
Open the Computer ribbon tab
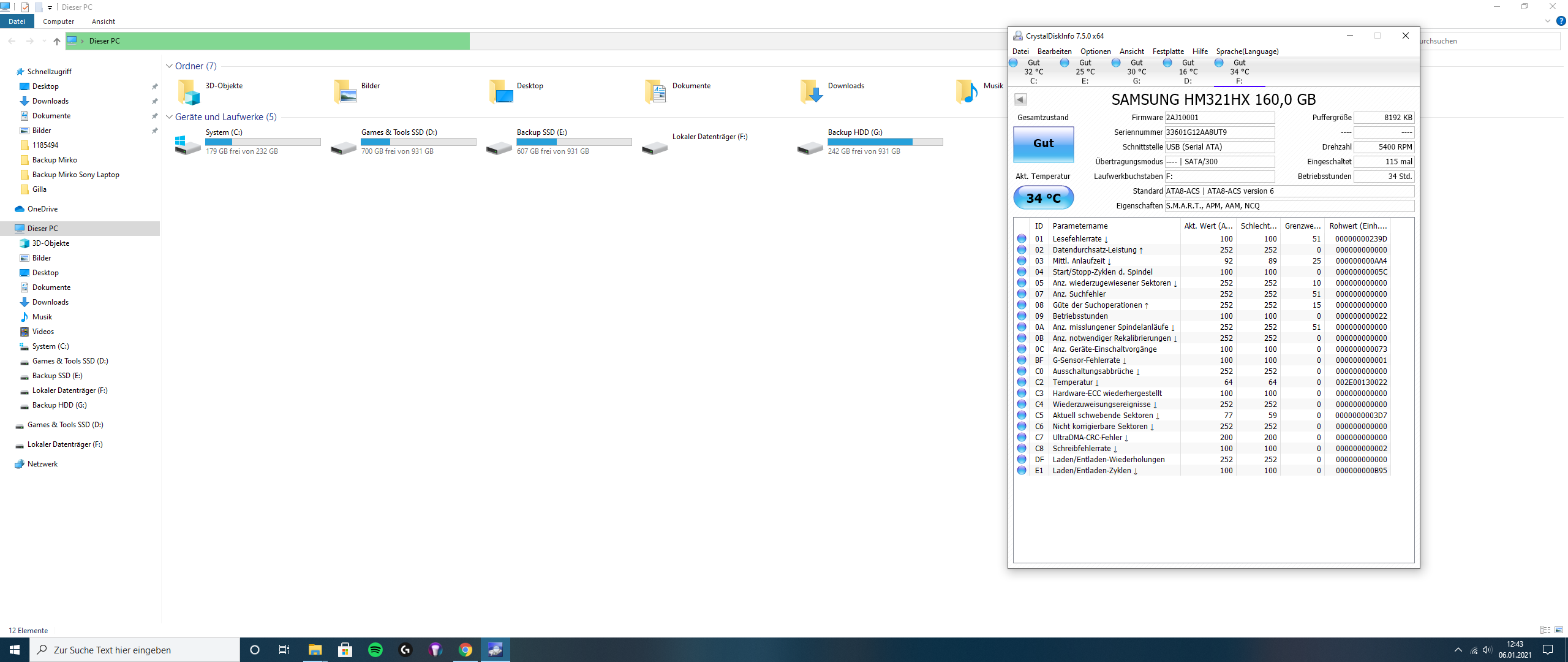click(58, 21)
